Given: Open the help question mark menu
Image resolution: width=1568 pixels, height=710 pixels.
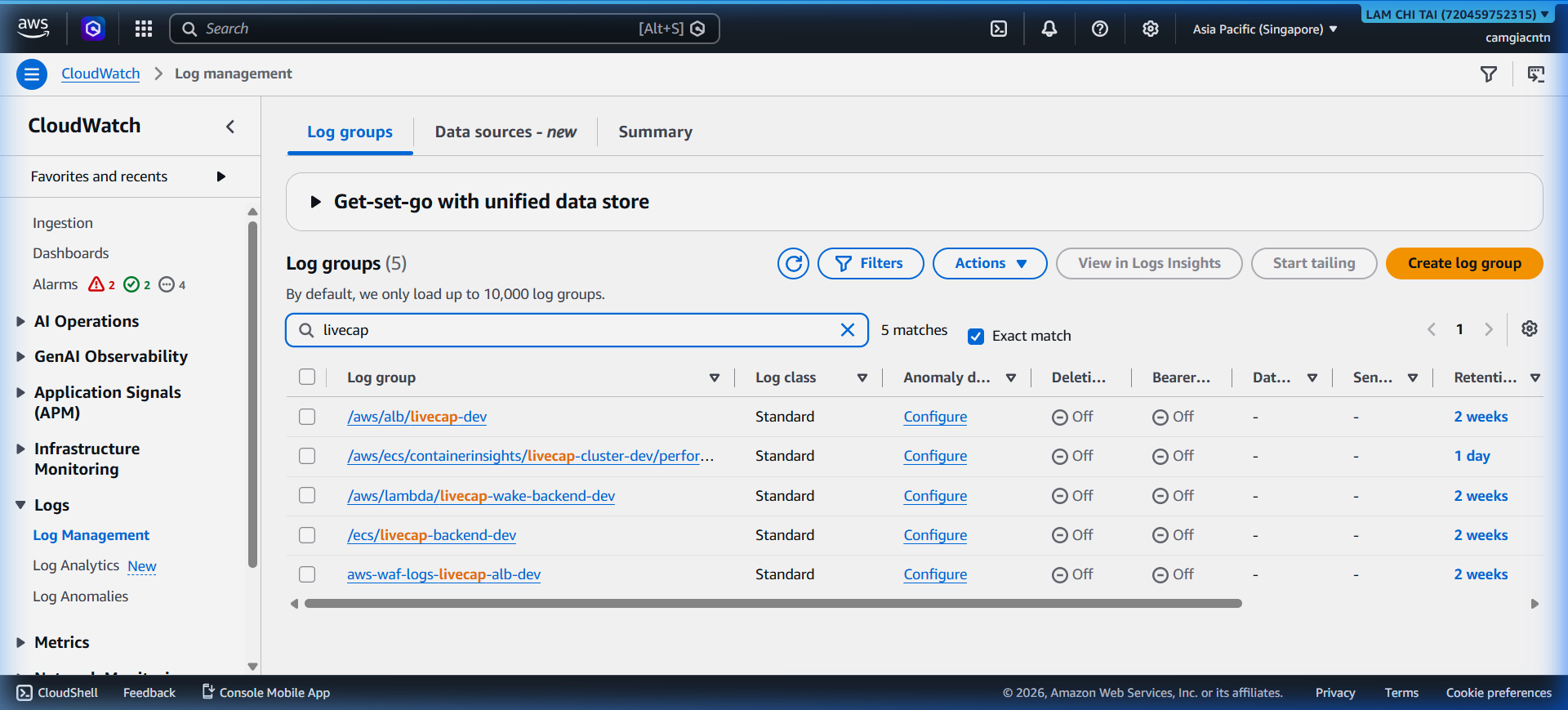Looking at the screenshot, I should click(x=1100, y=29).
